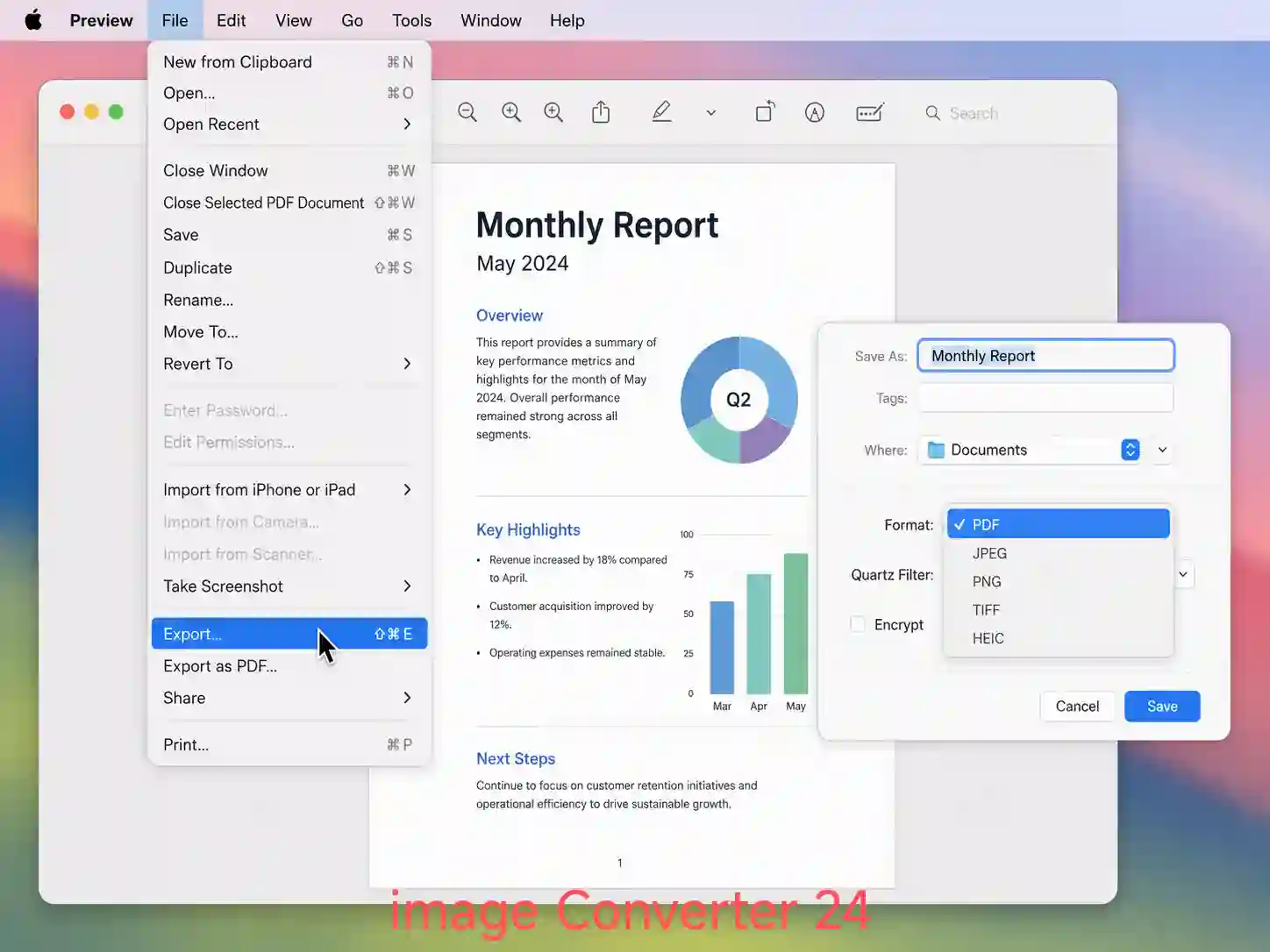Select PDF in the Format list
1270x952 pixels.
click(x=1059, y=524)
